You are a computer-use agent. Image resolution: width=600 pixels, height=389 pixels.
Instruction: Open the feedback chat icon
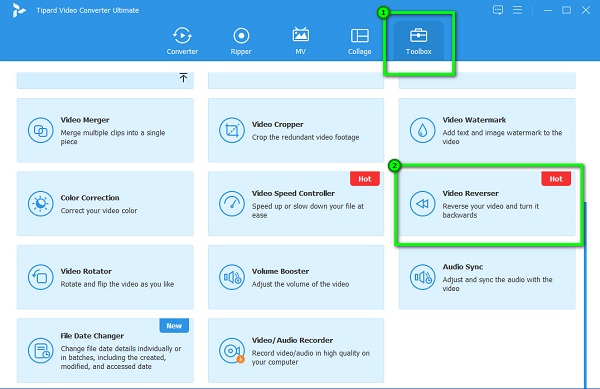point(498,10)
